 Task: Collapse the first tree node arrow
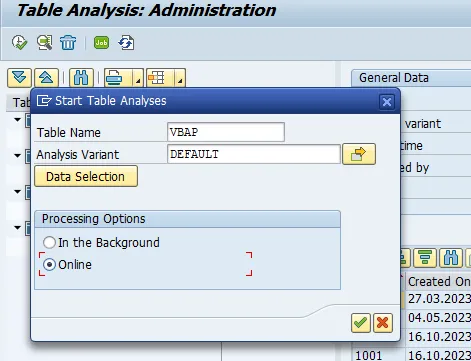pos(17,119)
